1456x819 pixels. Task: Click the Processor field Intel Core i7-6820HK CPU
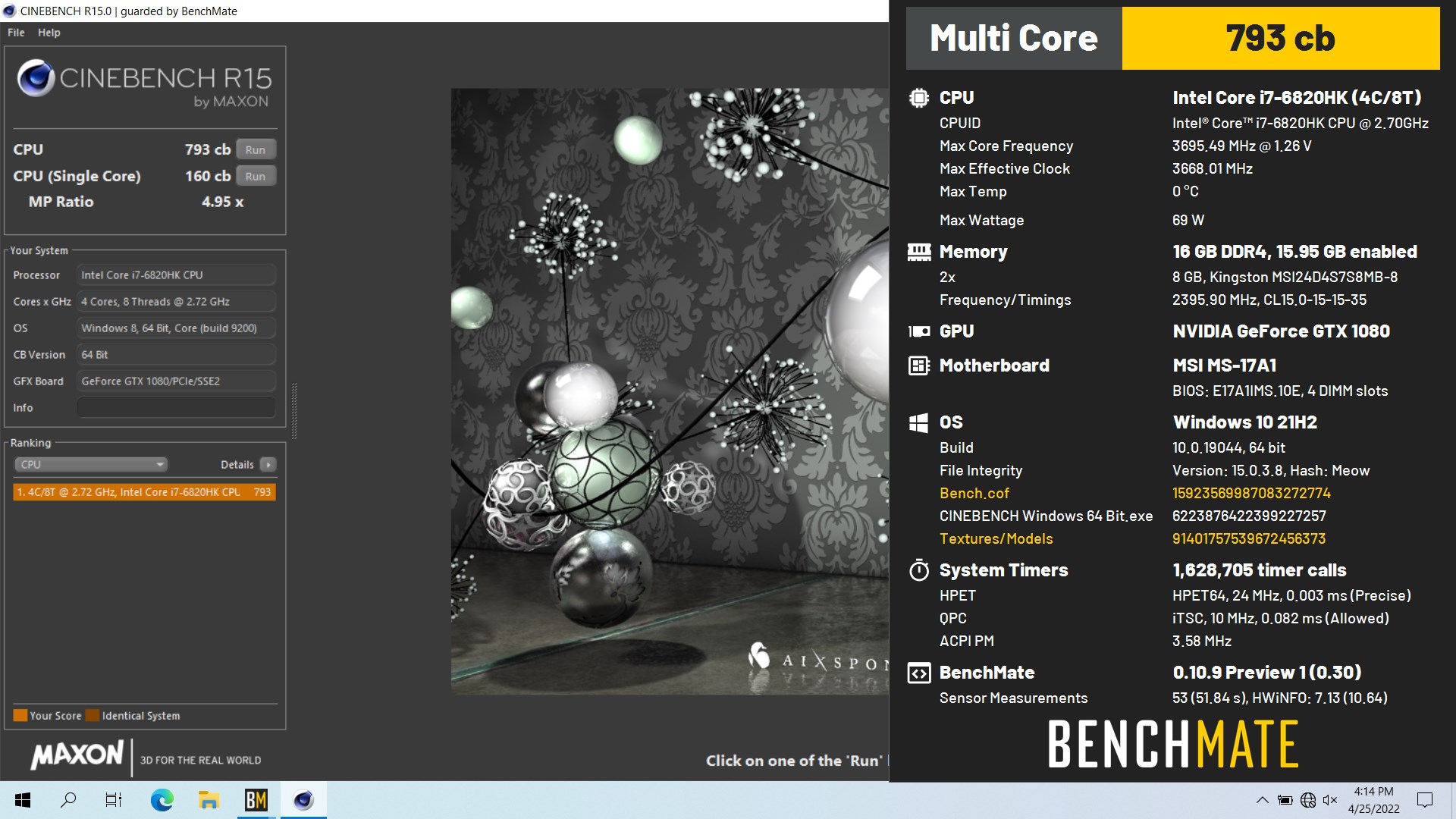click(x=175, y=275)
